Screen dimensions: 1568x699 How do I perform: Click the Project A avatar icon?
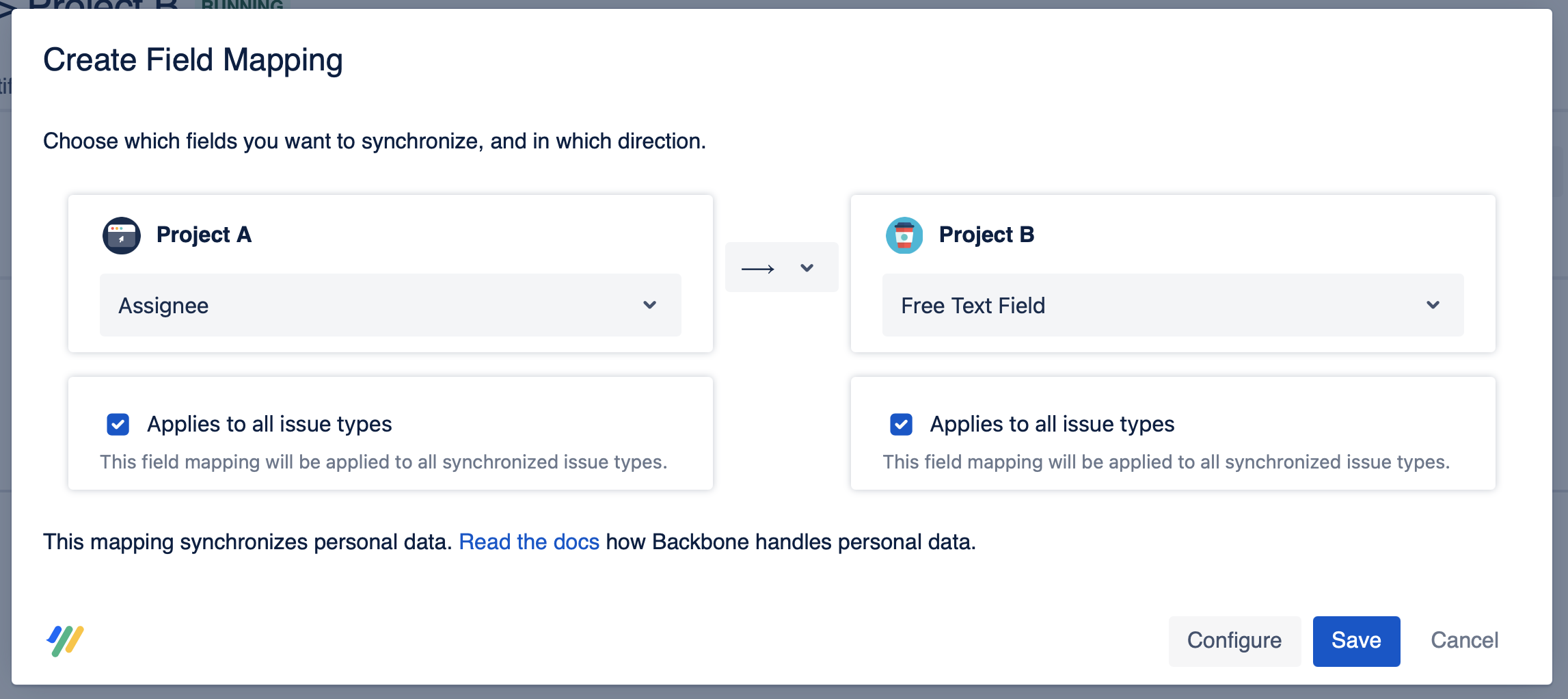(x=122, y=235)
